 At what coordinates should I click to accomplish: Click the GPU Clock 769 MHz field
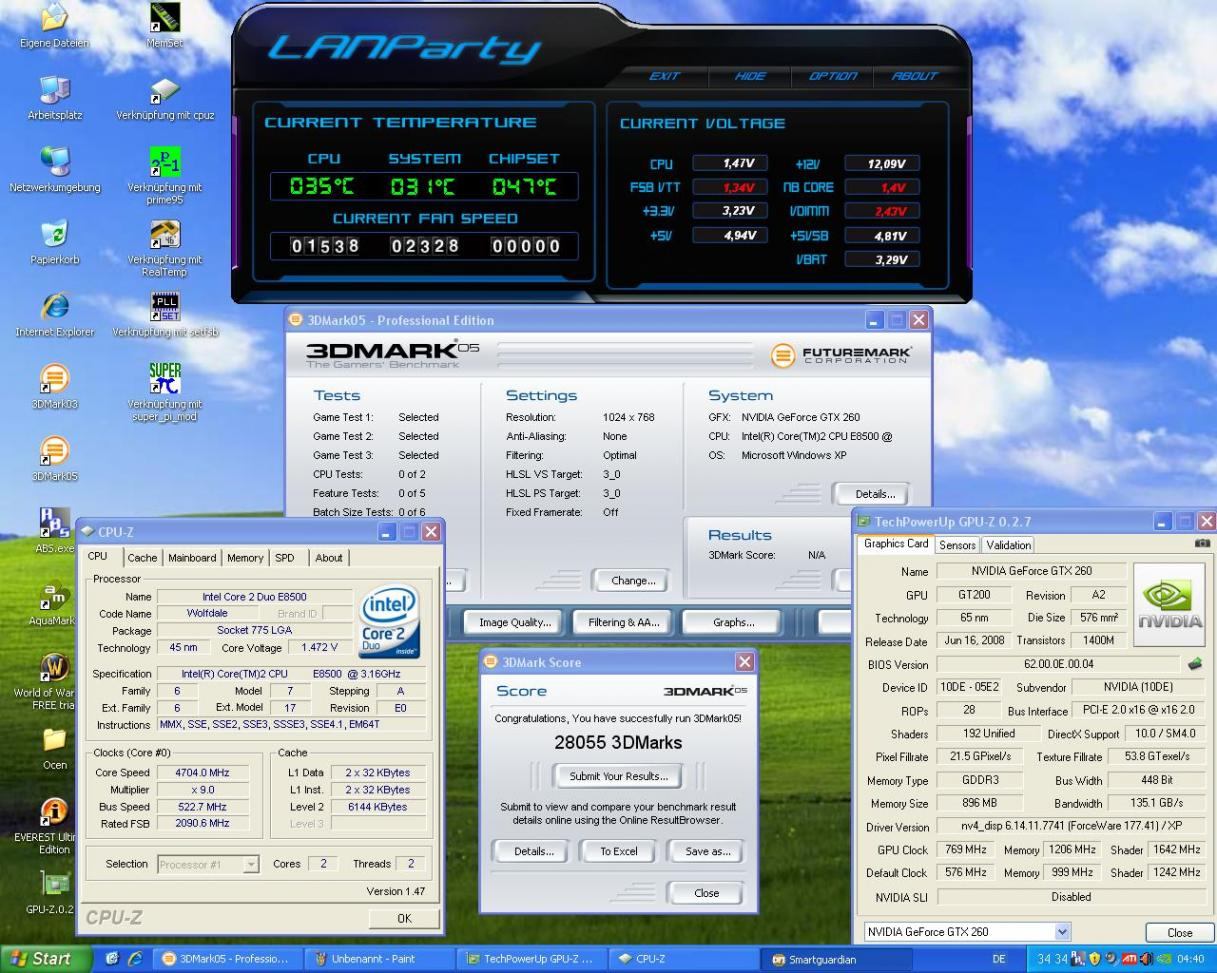pyautogui.click(x=964, y=849)
